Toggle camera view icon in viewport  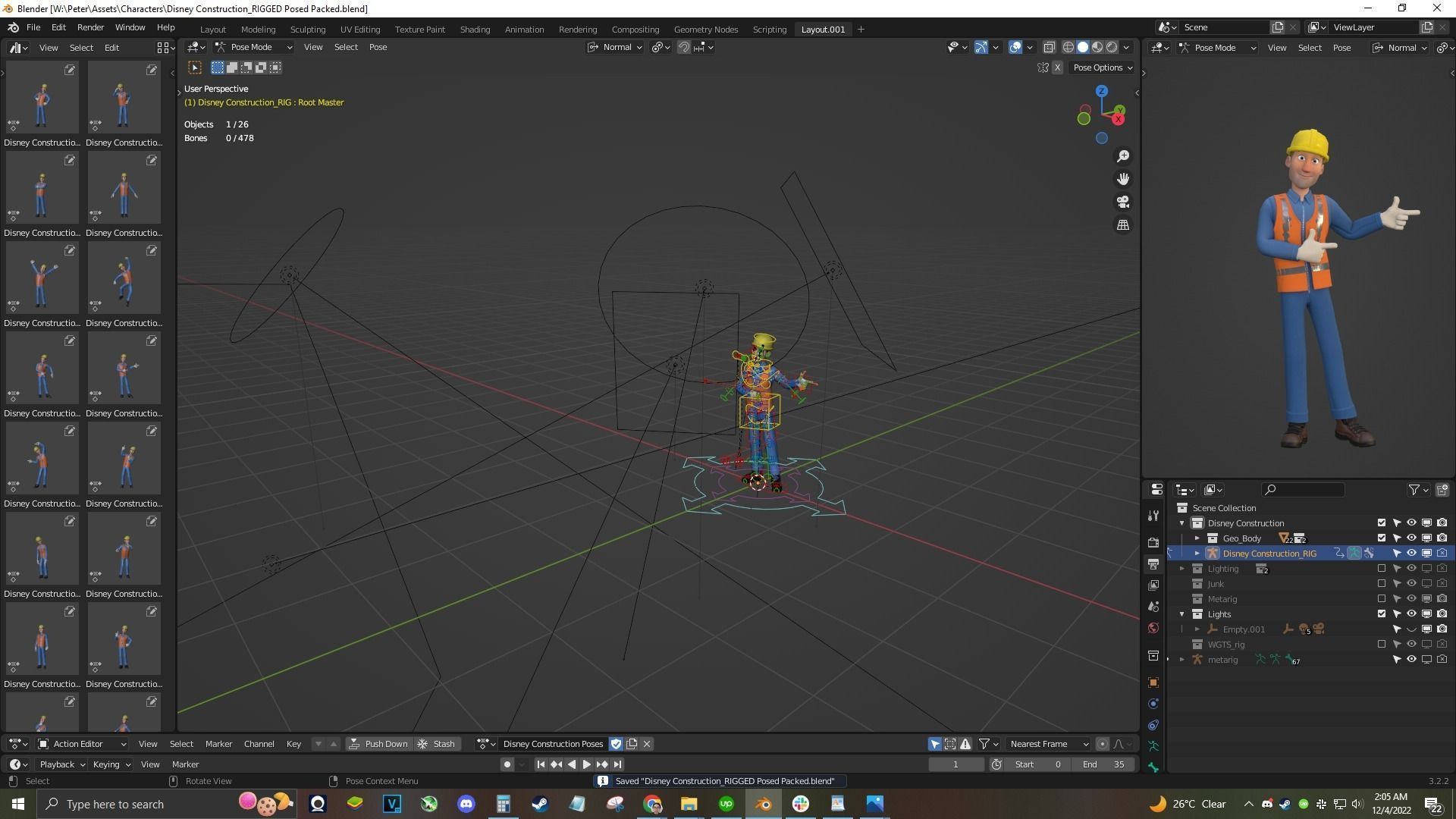[1123, 202]
